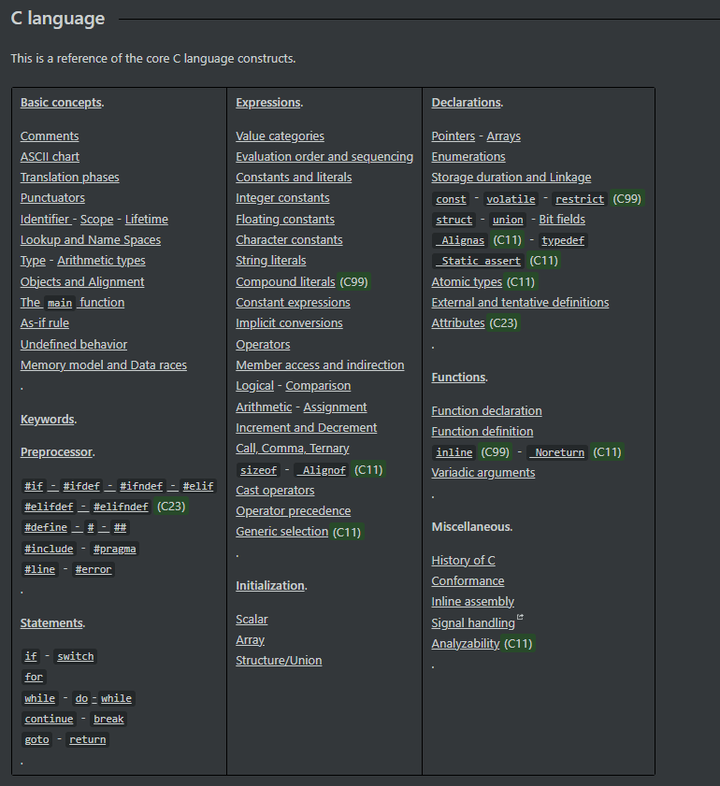The image size is (720, 786).
Task: Open the Basic concepts heading link
Action: pos(61,102)
